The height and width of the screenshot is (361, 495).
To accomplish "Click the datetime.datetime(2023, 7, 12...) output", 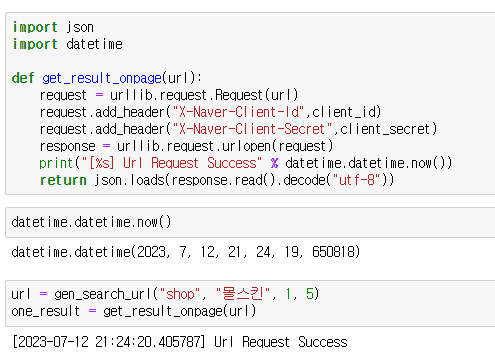I will (186, 252).
